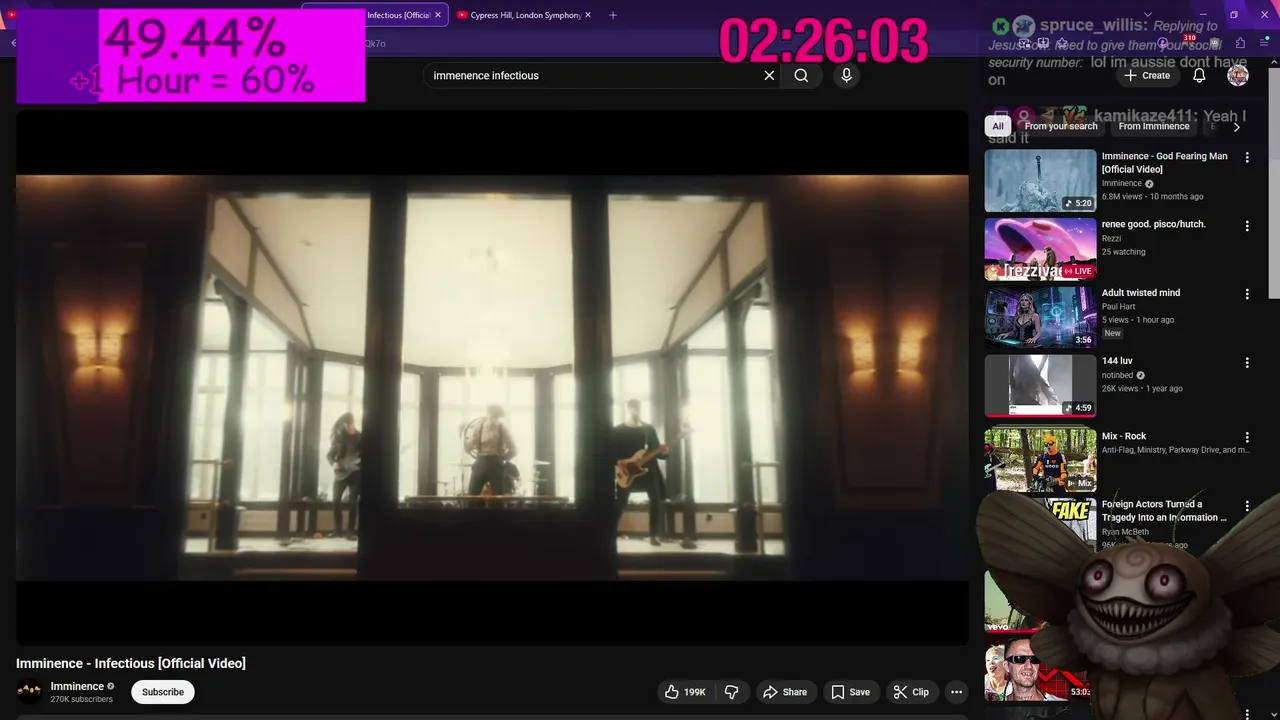Viewport: 1280px width, 720px height.
Task: Click the 144 luv thumbnail
Action: pyautogui.click(x=1040, y=385)
